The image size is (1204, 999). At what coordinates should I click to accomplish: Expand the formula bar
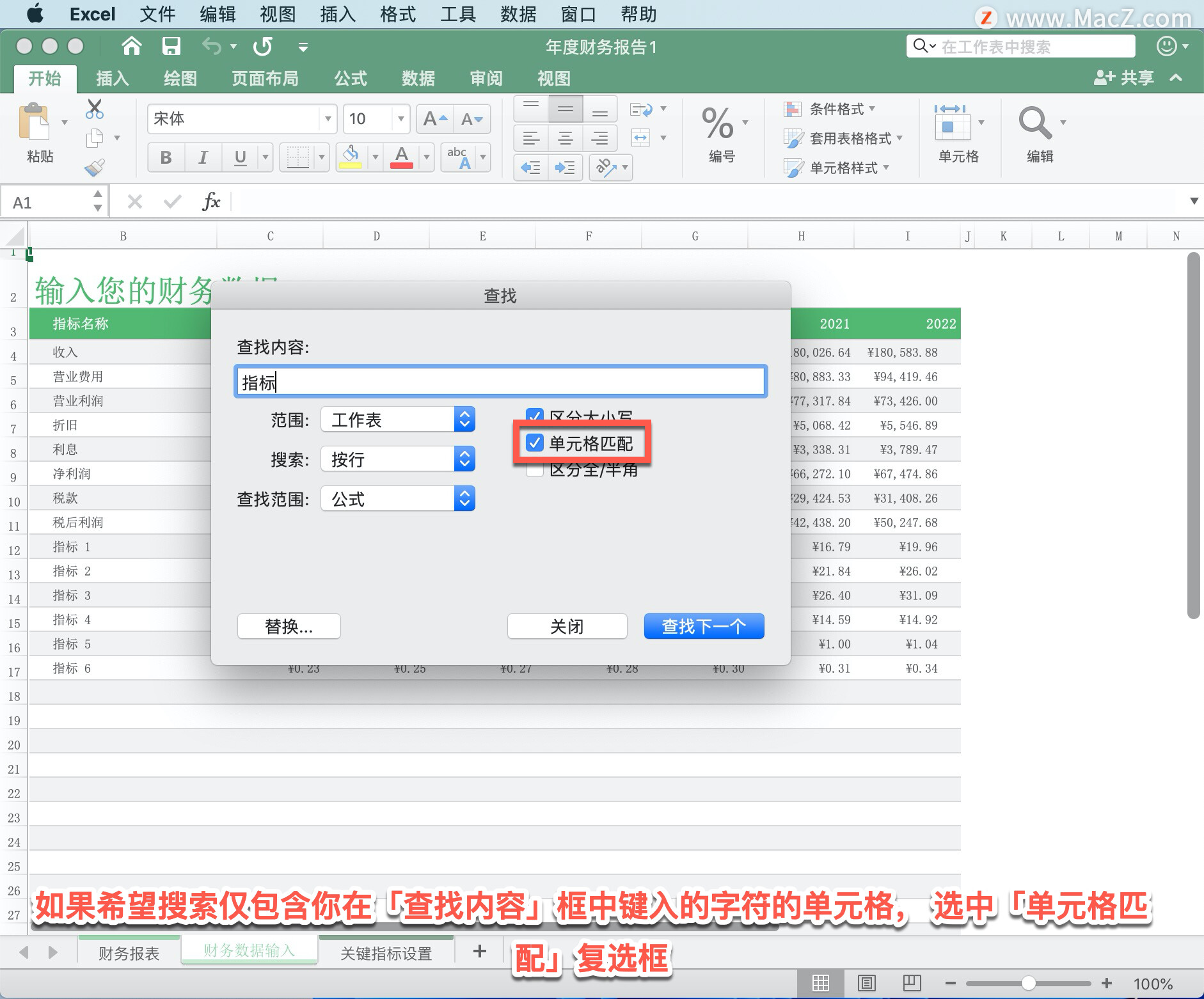(x=1194, y=201)
